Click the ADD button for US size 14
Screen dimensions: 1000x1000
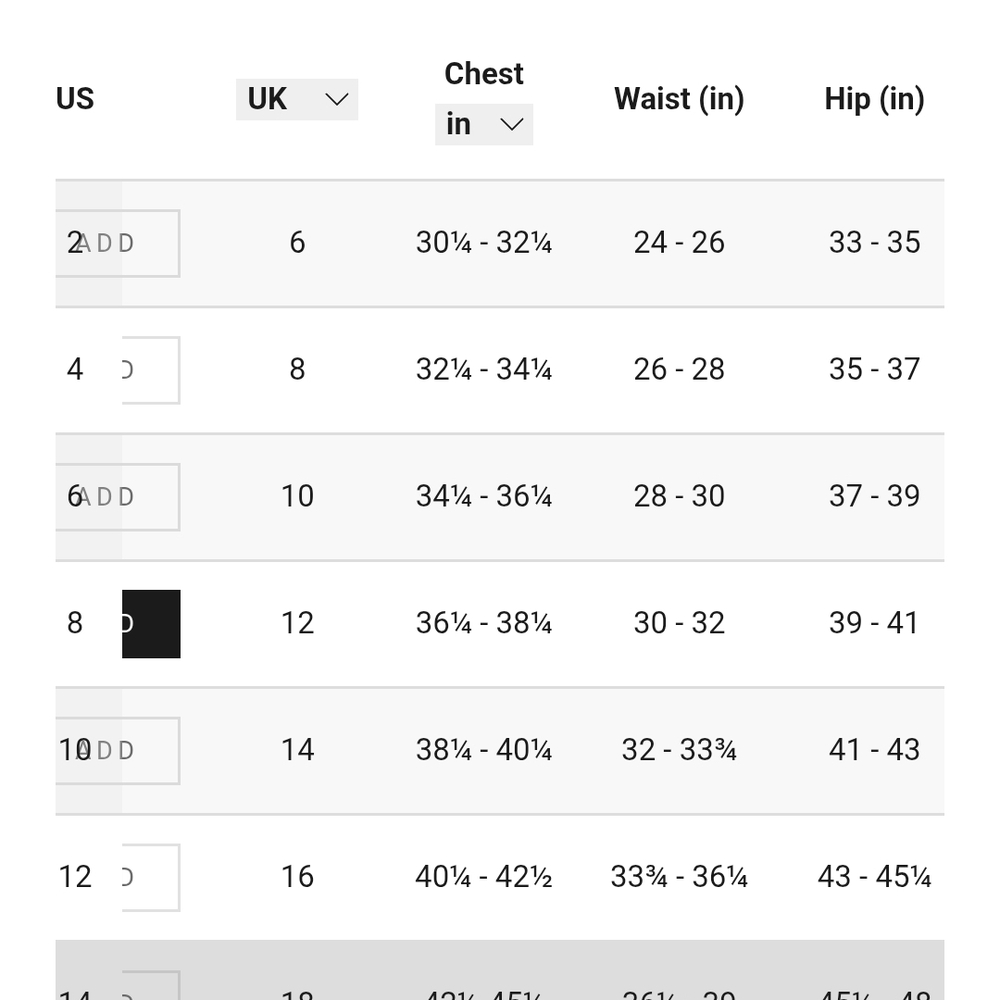pyautogui.click(x=151, y=985)
